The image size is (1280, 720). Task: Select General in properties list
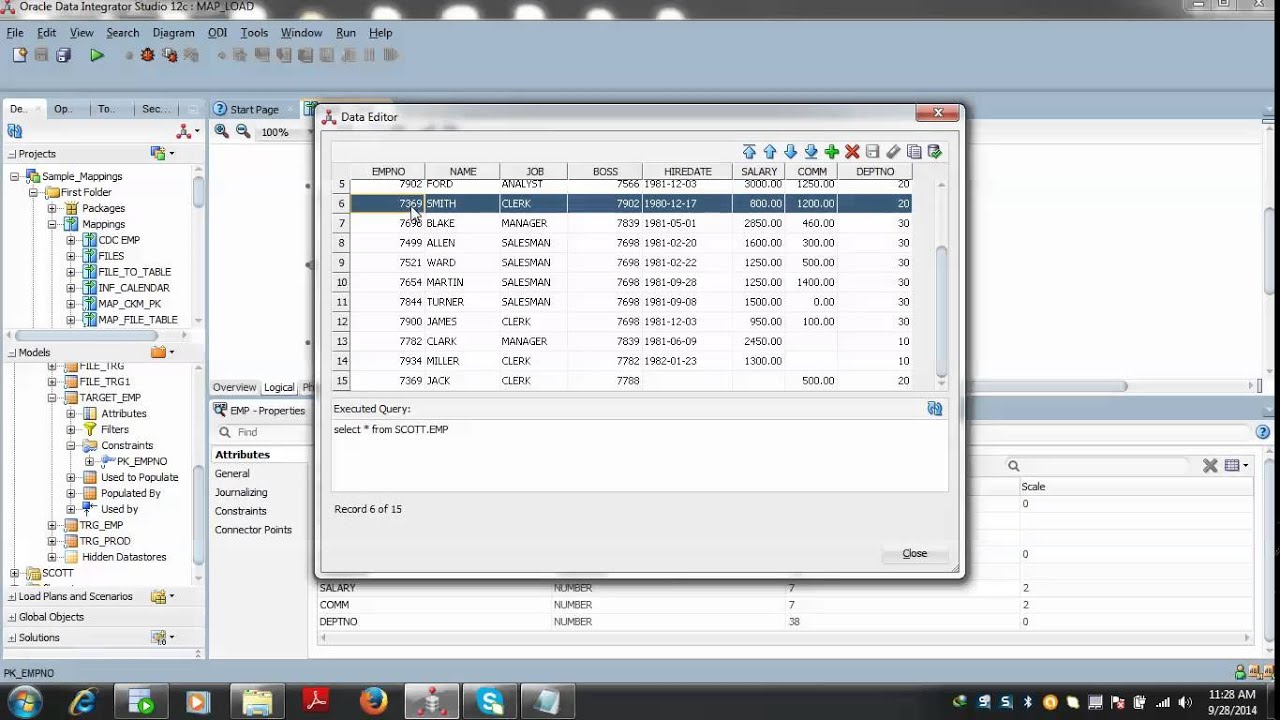click(x=232, y=473)
